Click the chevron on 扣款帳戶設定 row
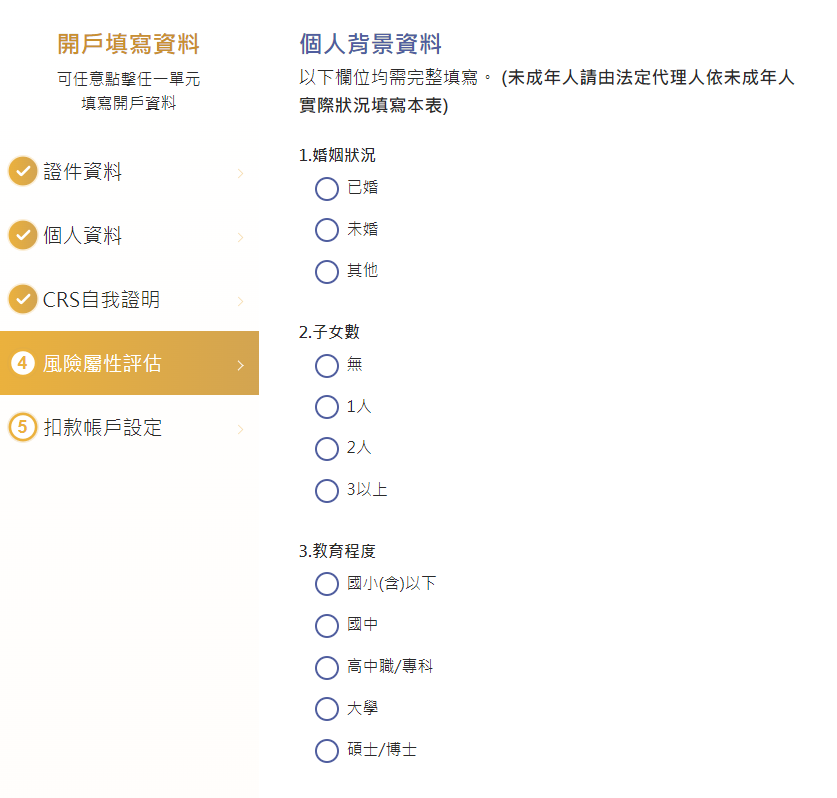 [240, 429]
